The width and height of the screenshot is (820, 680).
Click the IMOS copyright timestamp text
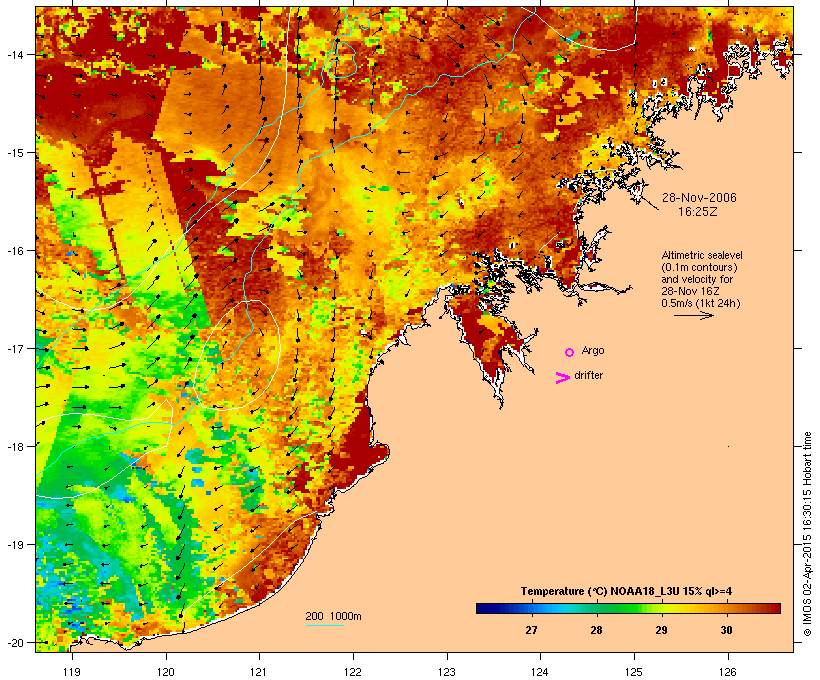tap(807, 534)
